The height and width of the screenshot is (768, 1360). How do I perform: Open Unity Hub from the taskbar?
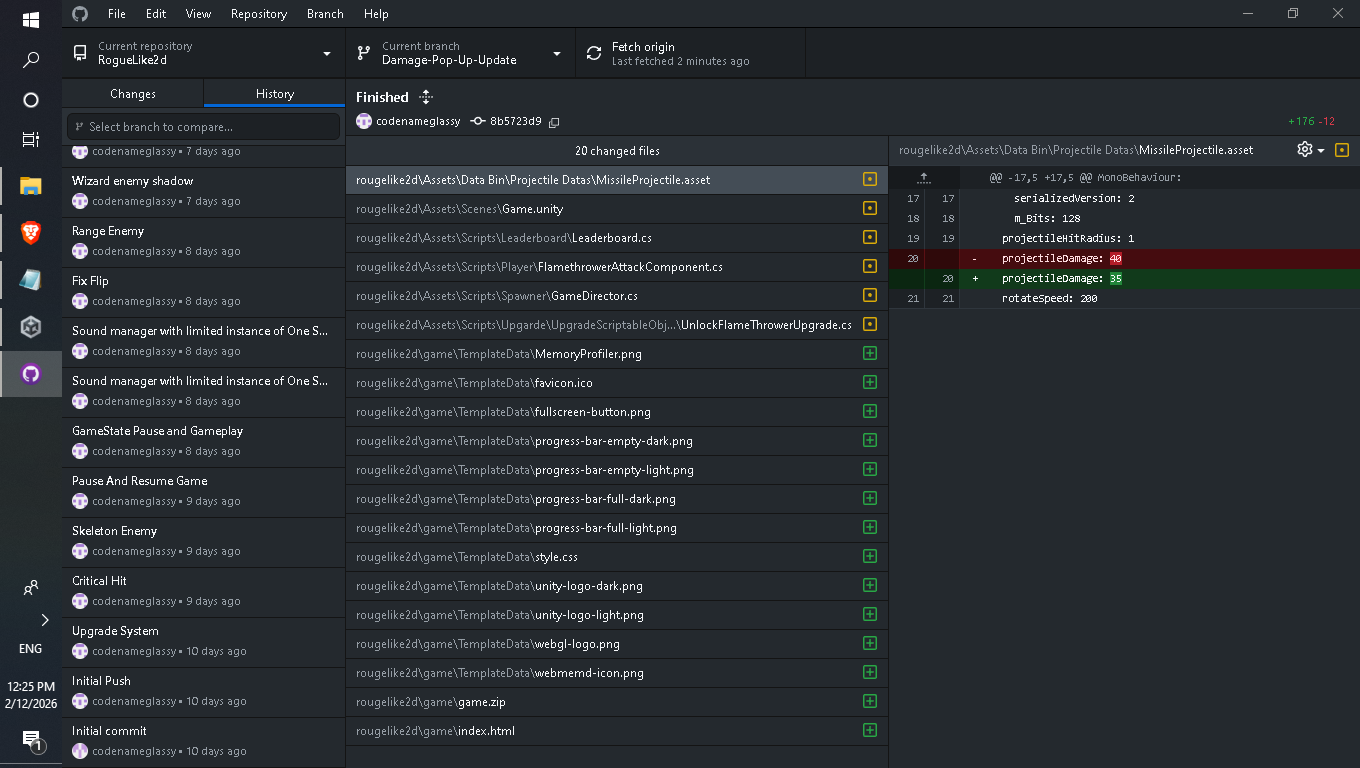coord(31,326)
